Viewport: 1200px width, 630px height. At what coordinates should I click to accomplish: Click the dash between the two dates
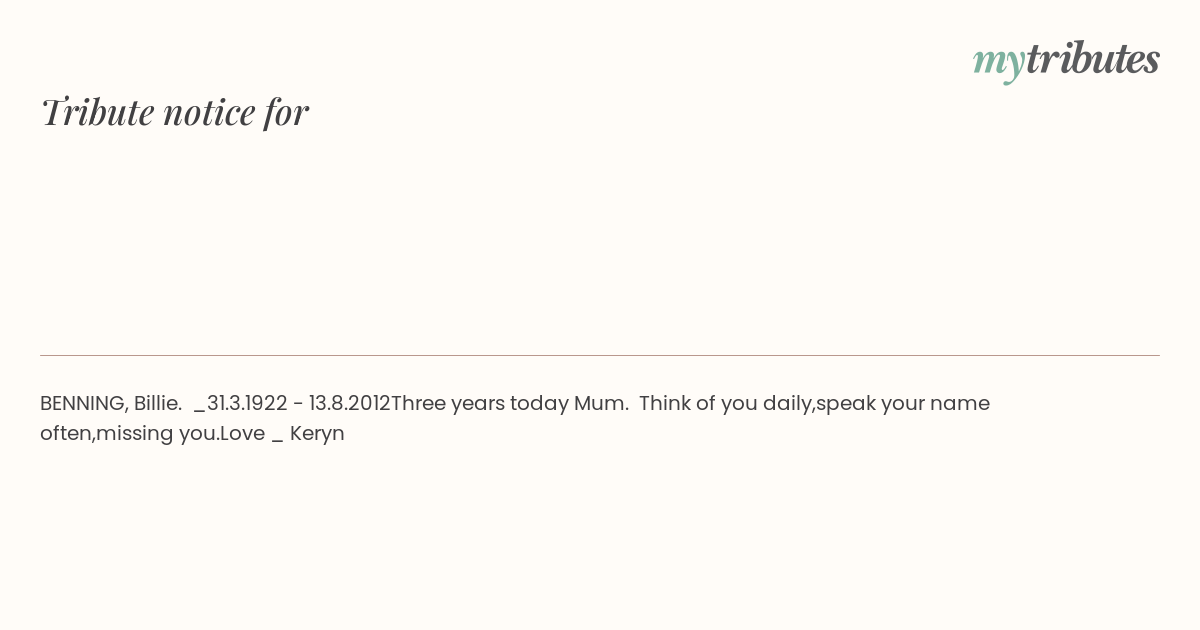(x=298, y=404)
